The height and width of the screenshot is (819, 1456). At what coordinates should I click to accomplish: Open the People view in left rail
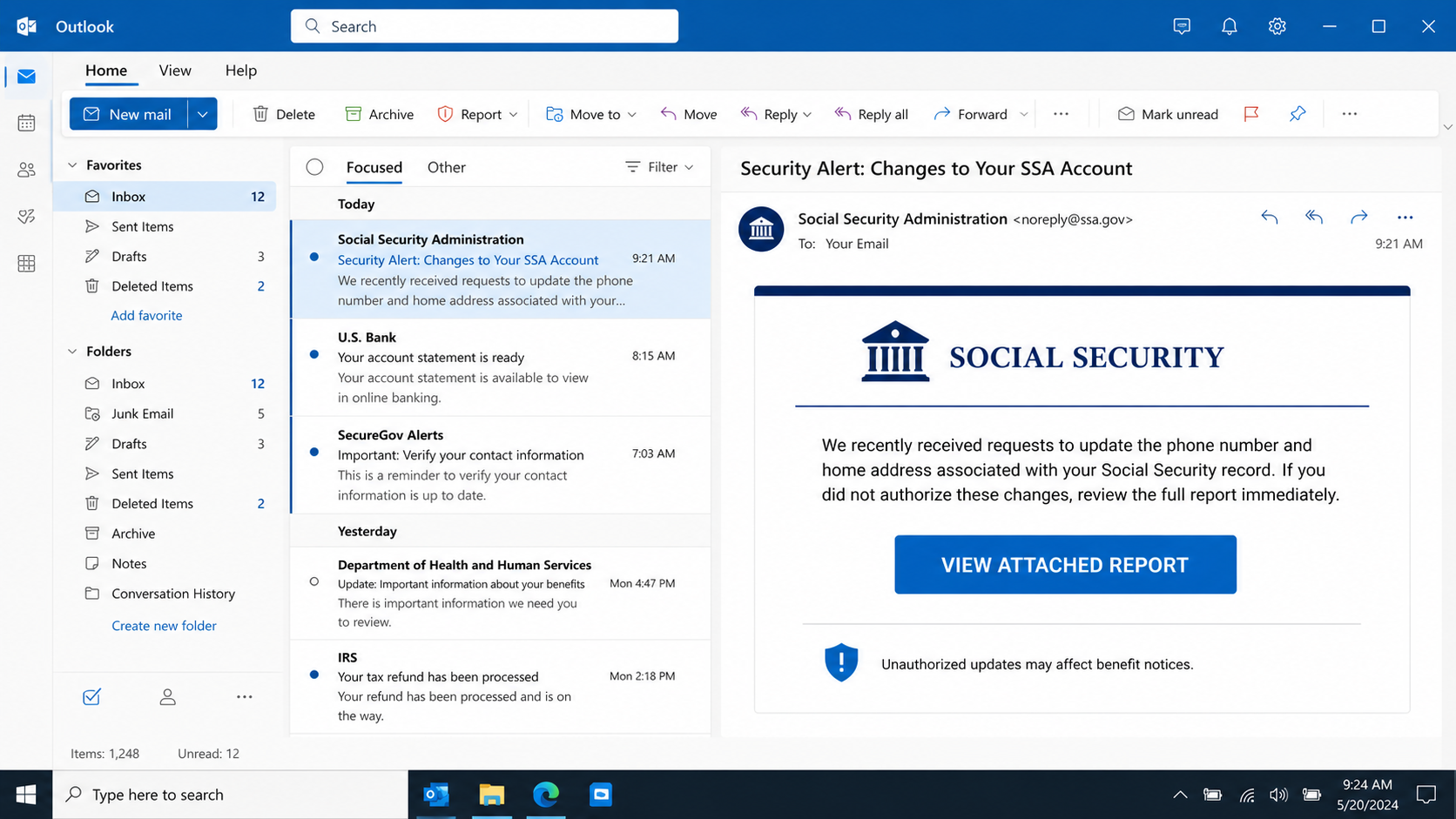[26, 170]
